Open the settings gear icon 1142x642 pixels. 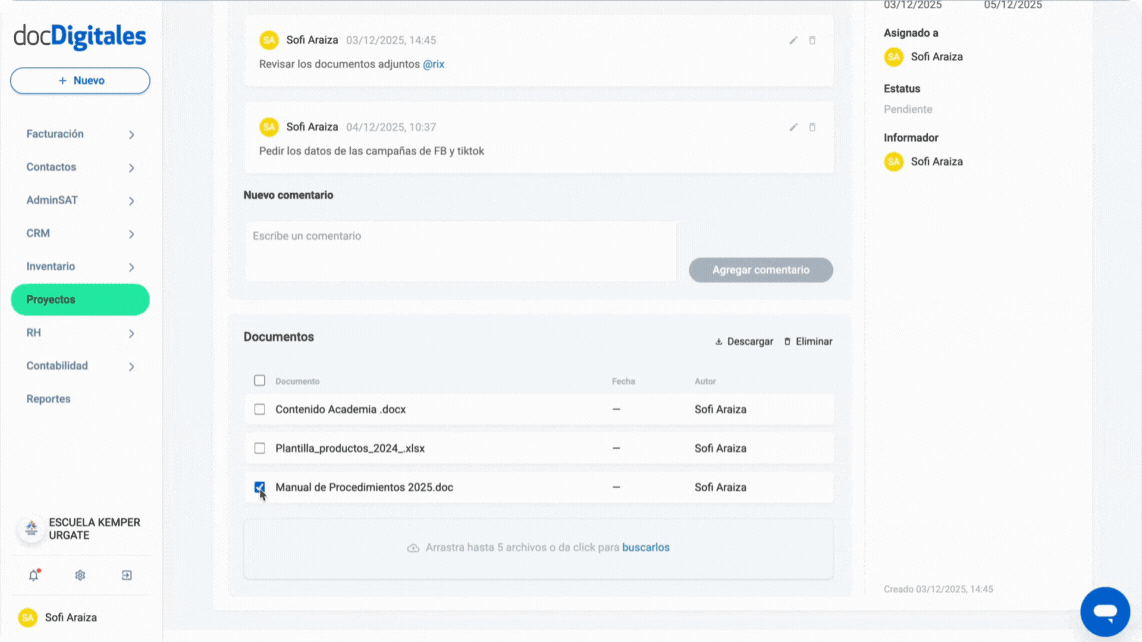pos(80,575)
